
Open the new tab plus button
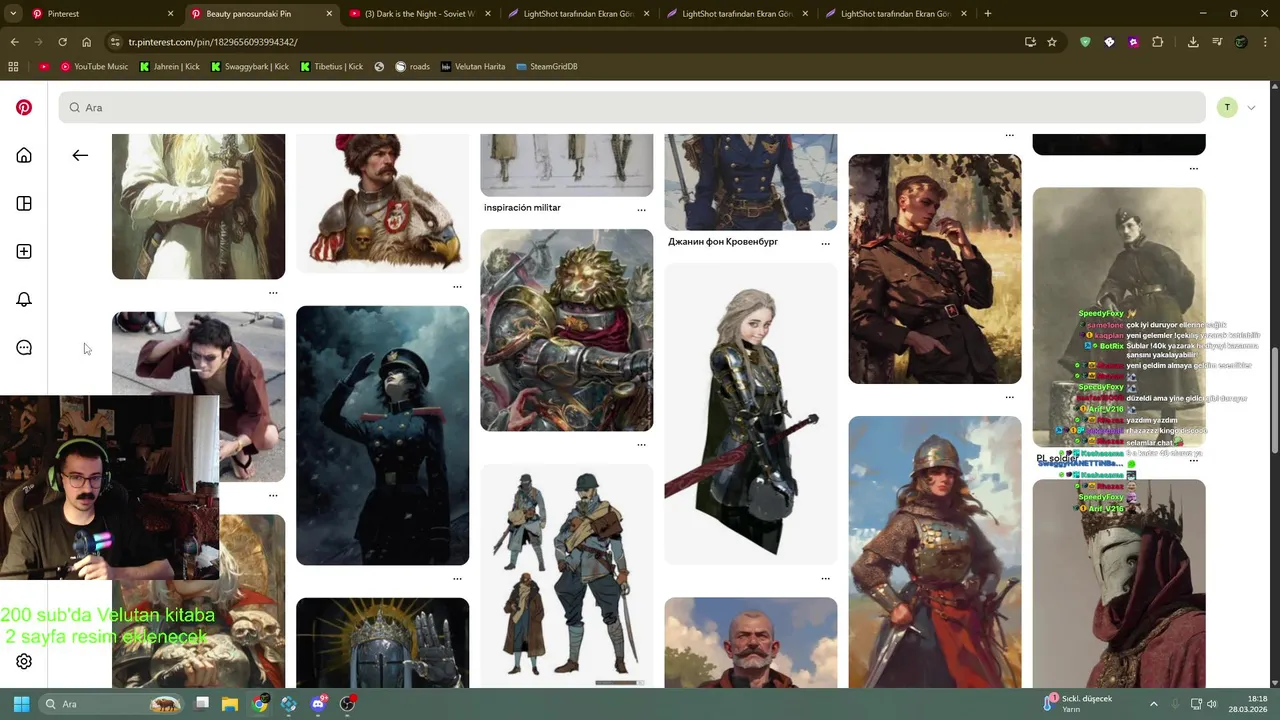pyautogui.click(x=987, y=13)
